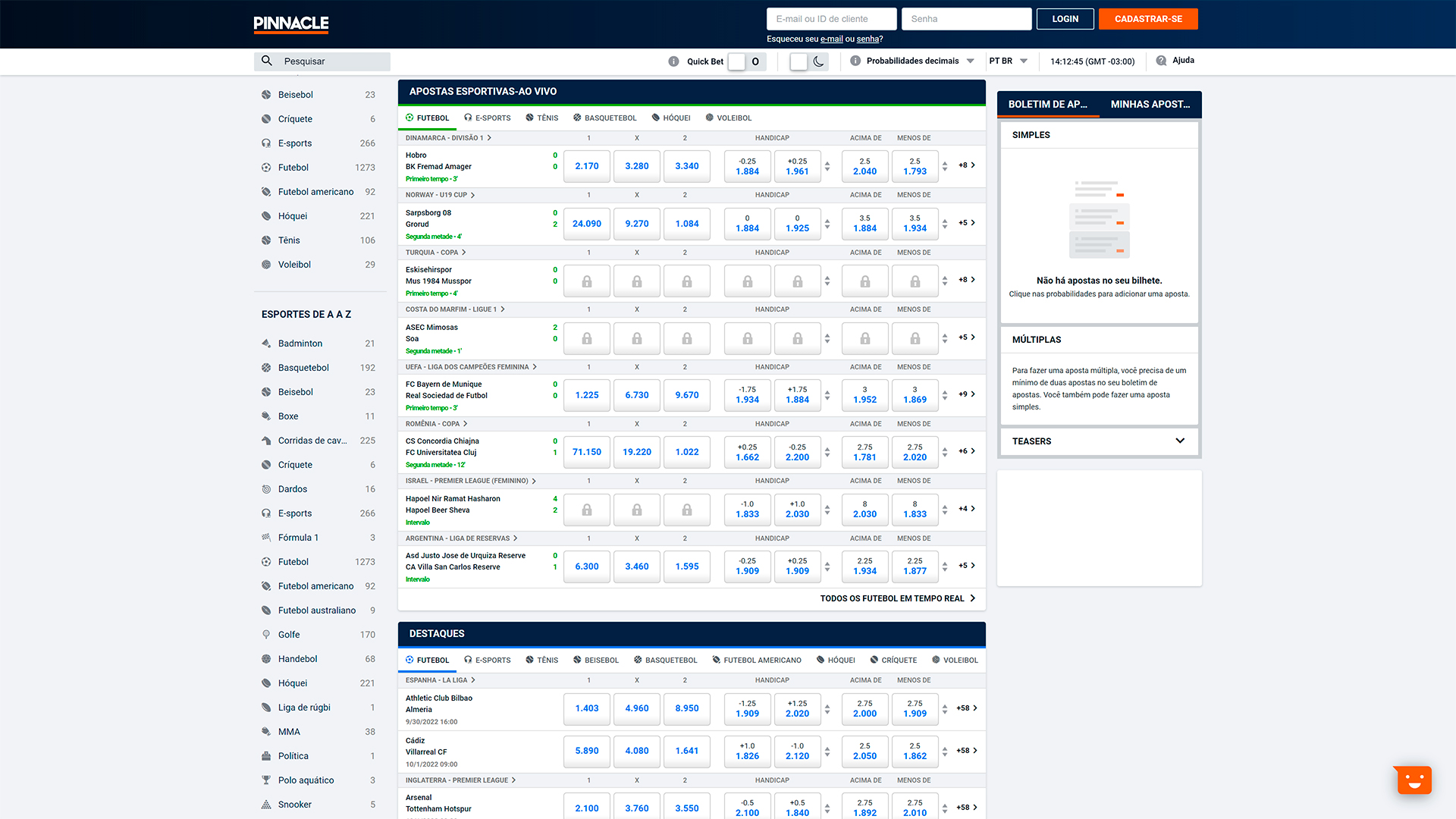Click locked X odds for ASEC Mimosas match
This screenshot has height=819, width=1456.
pyautogui.click(x=637, y=339)
